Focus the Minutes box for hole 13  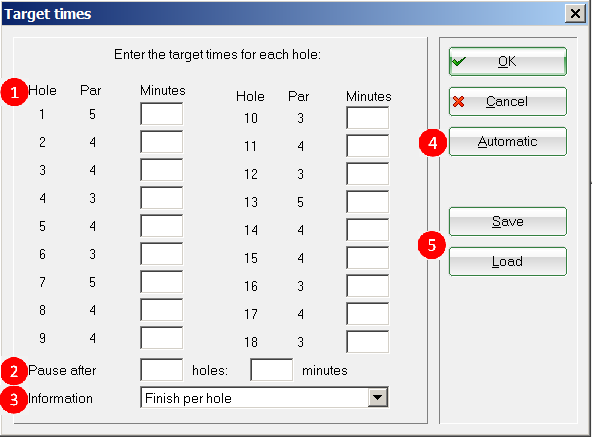367,202
